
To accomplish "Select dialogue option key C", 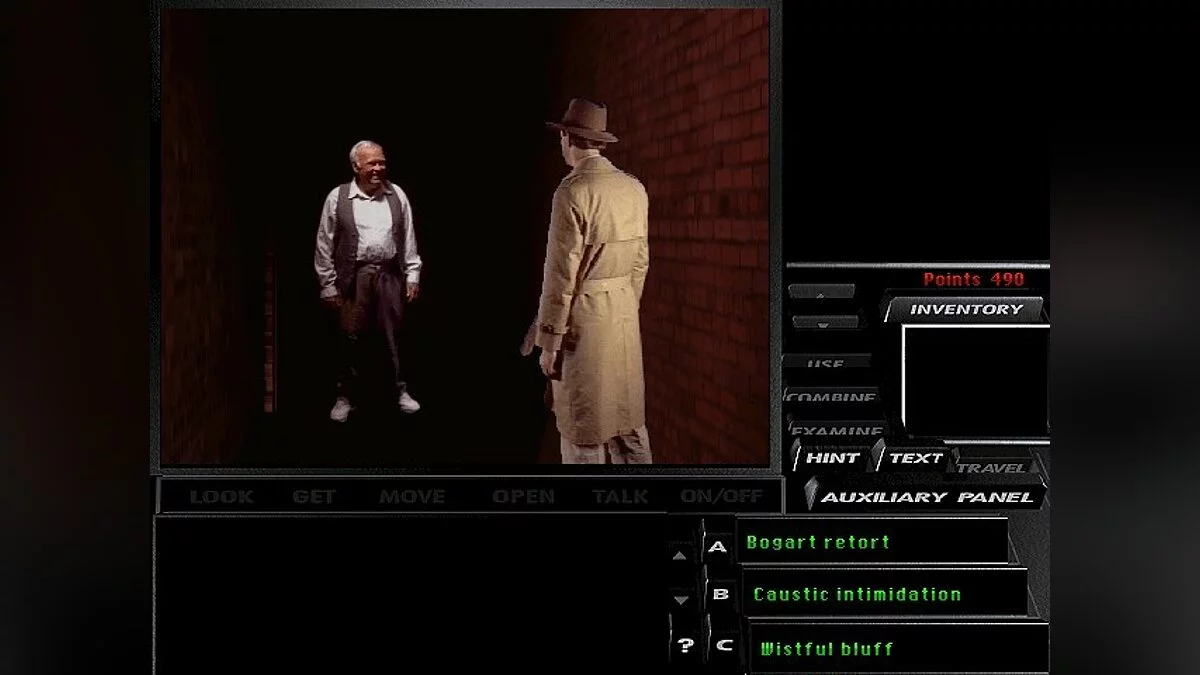I will tap(725, 646).
